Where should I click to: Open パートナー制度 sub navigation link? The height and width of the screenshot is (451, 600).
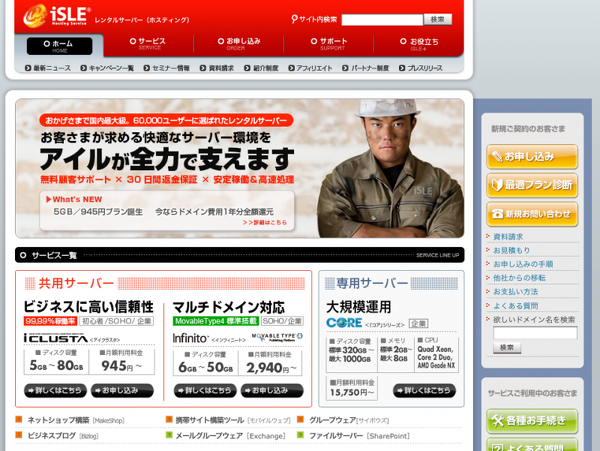365,68
